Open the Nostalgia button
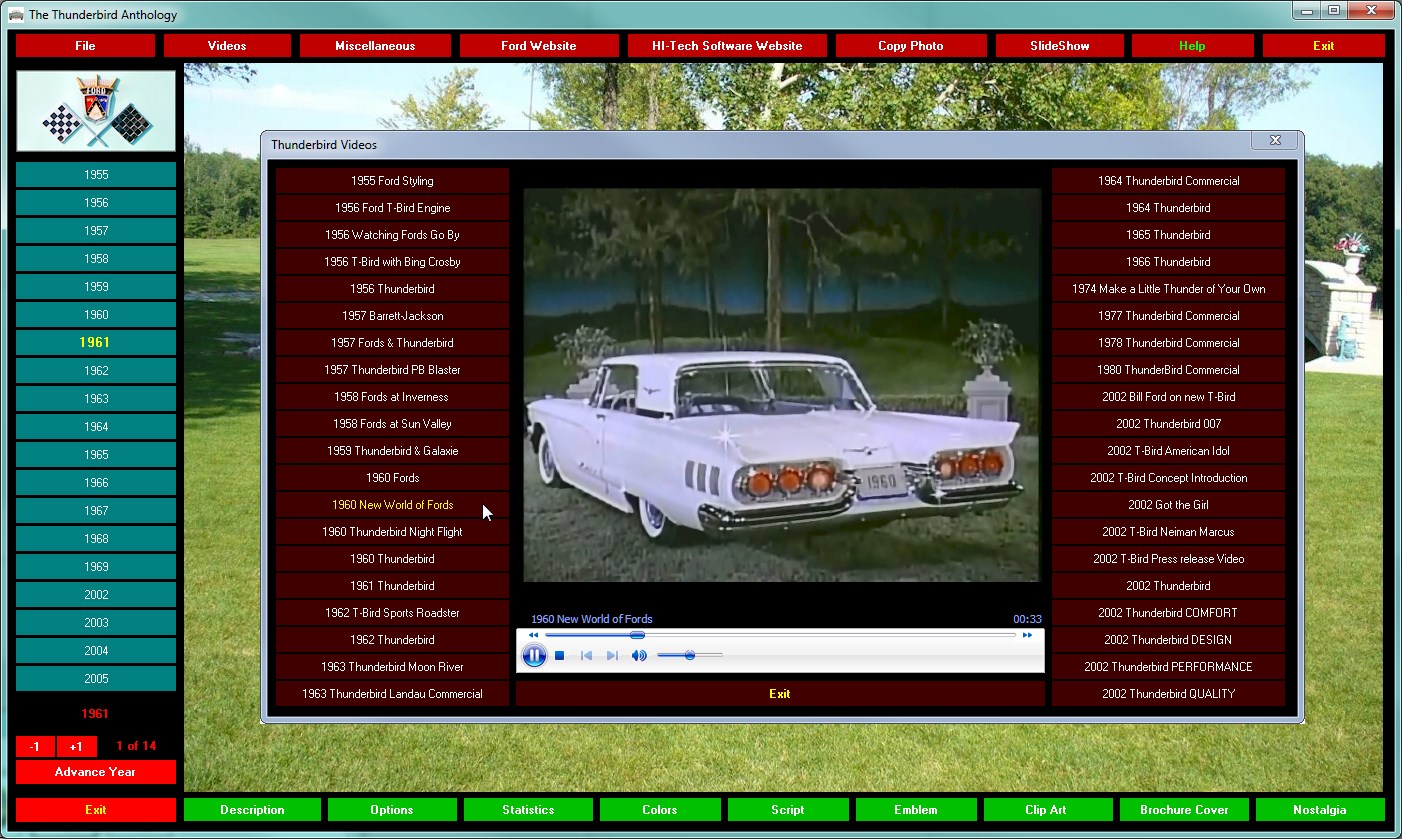The height and width of the screenshot is (839, 1402). pyautogui.click(x=1320, y=810)
